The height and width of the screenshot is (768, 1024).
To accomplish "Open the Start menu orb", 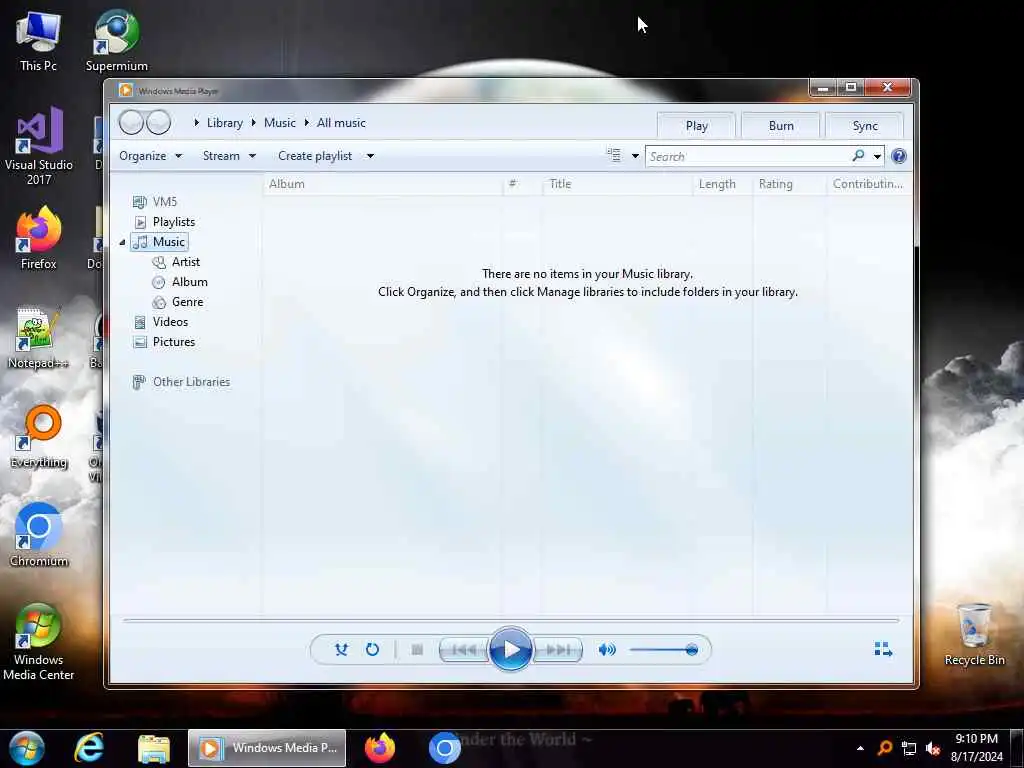I will pos(25,748).
